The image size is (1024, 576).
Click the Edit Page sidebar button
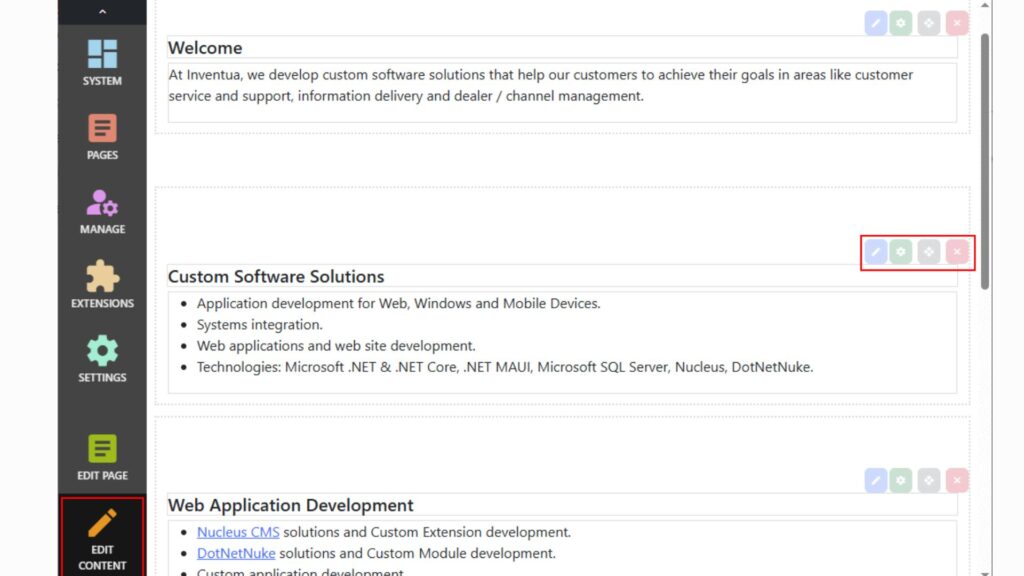[102, 458]
